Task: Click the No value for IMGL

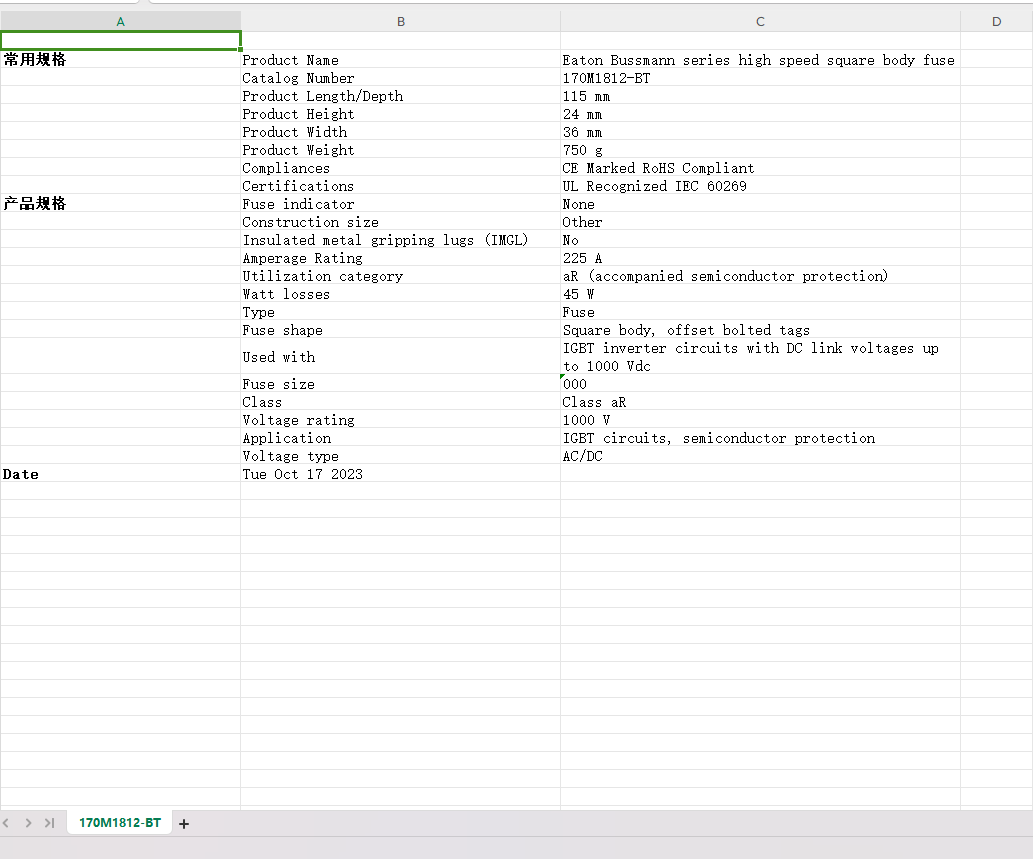Action: pos(760,240)
